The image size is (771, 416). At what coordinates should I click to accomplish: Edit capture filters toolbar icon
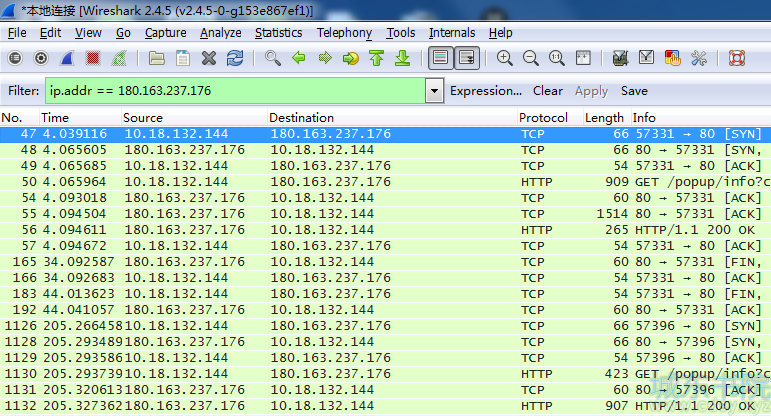click(x=621, y=59)
